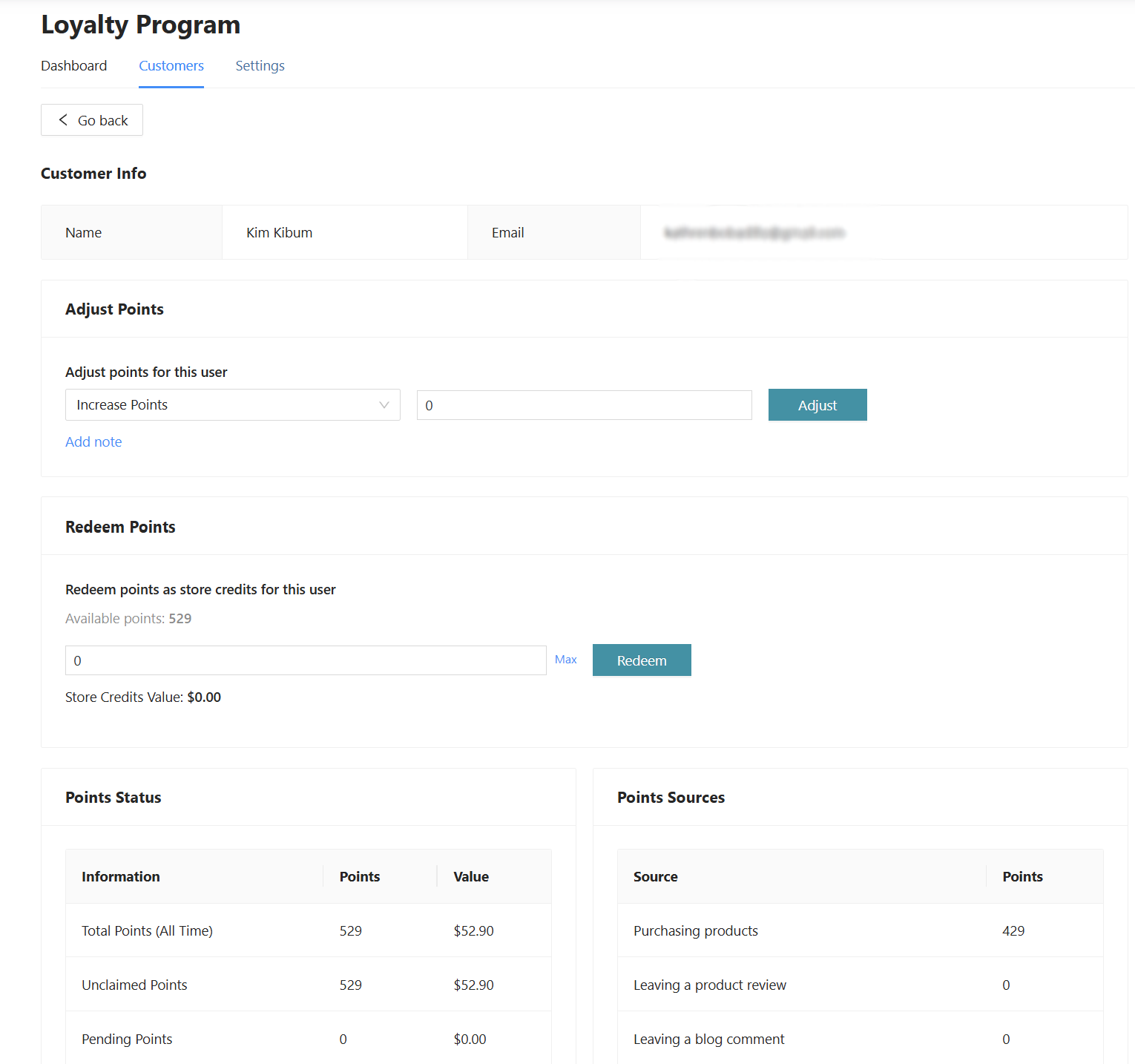1135x1064 pixels.
Task: Click the Information column header
Action: [x=121, y=877]
